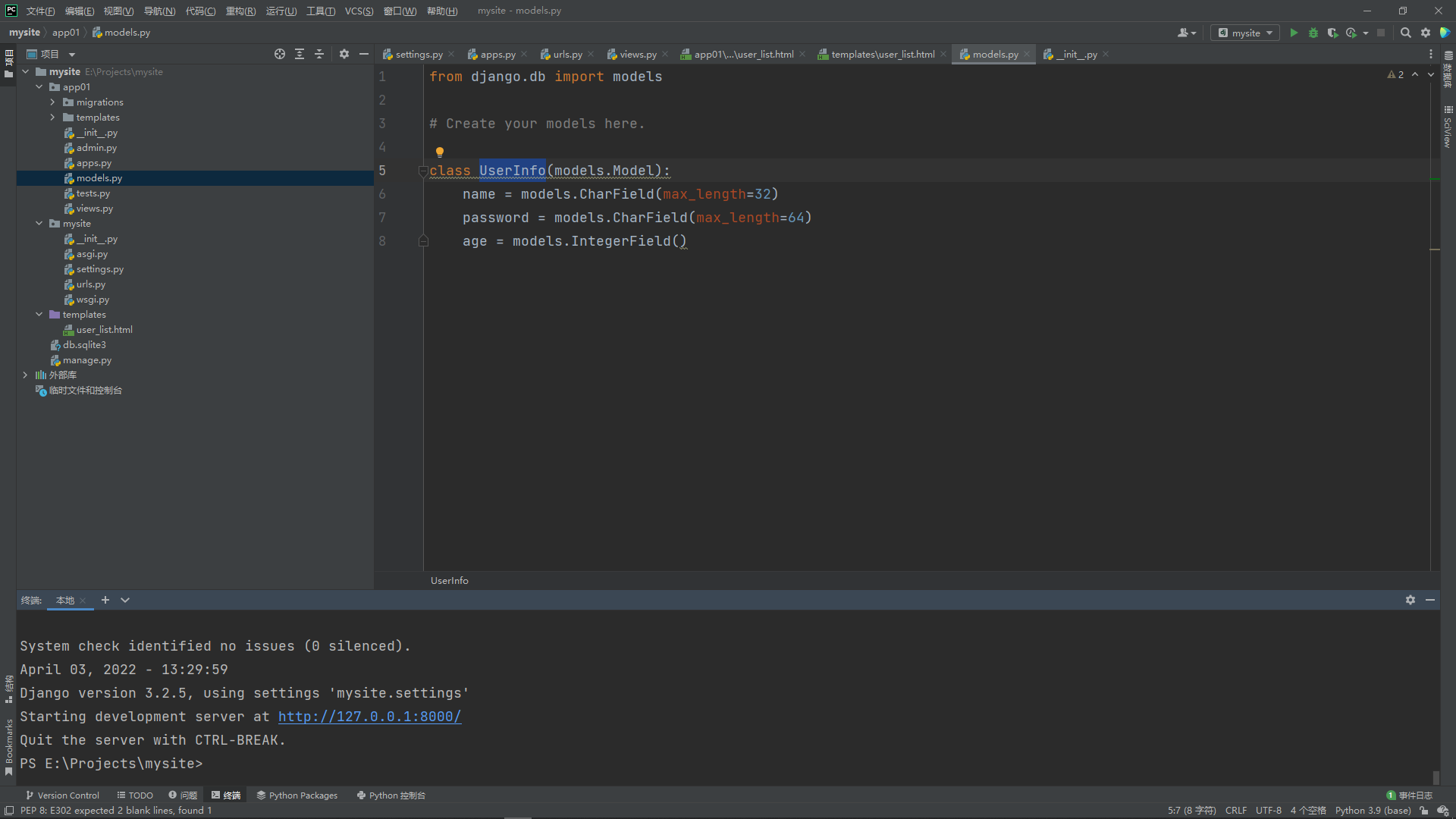Open the TODO tool window
This screenshot has width=1456, height=819.
(x=135, y=795)
